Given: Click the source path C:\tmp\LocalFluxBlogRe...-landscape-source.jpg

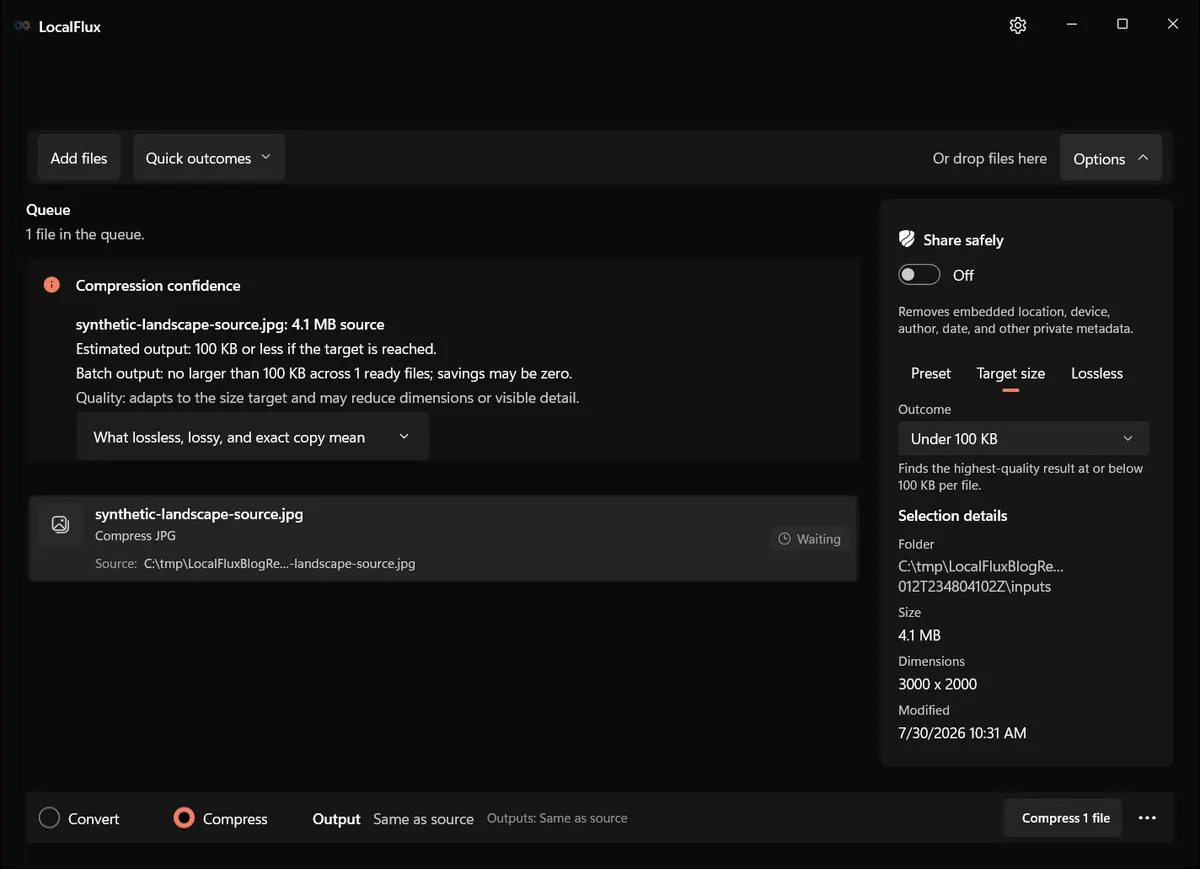Looking at the screenshot, I should 279,563.
